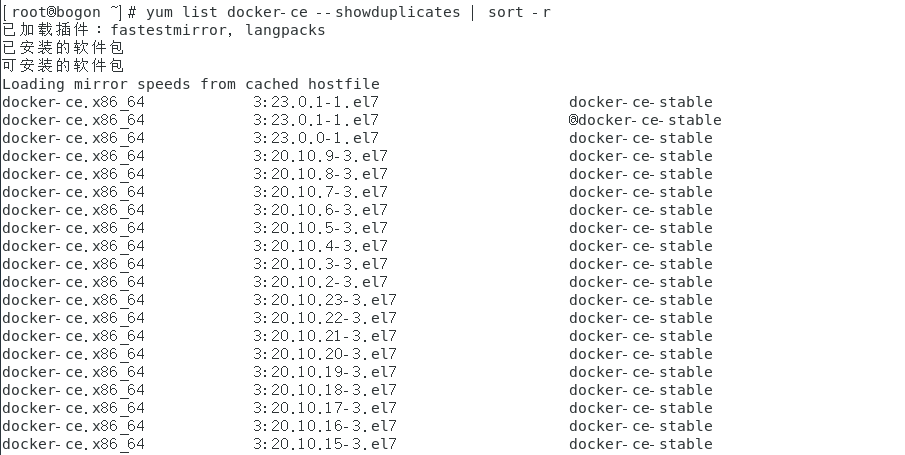Screen dimensions: 905x455
Task: Click the fastestmirror, langpacks plugin line
Action: (x=164, y=30)
